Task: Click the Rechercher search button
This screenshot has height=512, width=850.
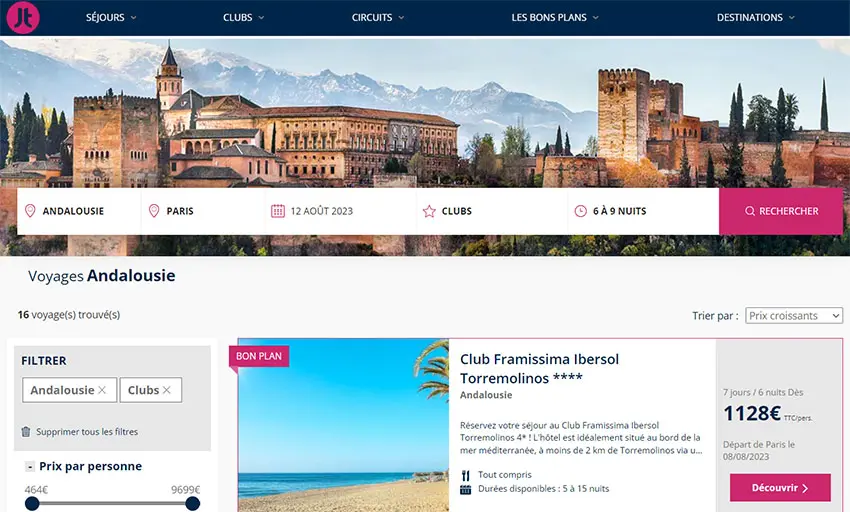Action: 781,211
